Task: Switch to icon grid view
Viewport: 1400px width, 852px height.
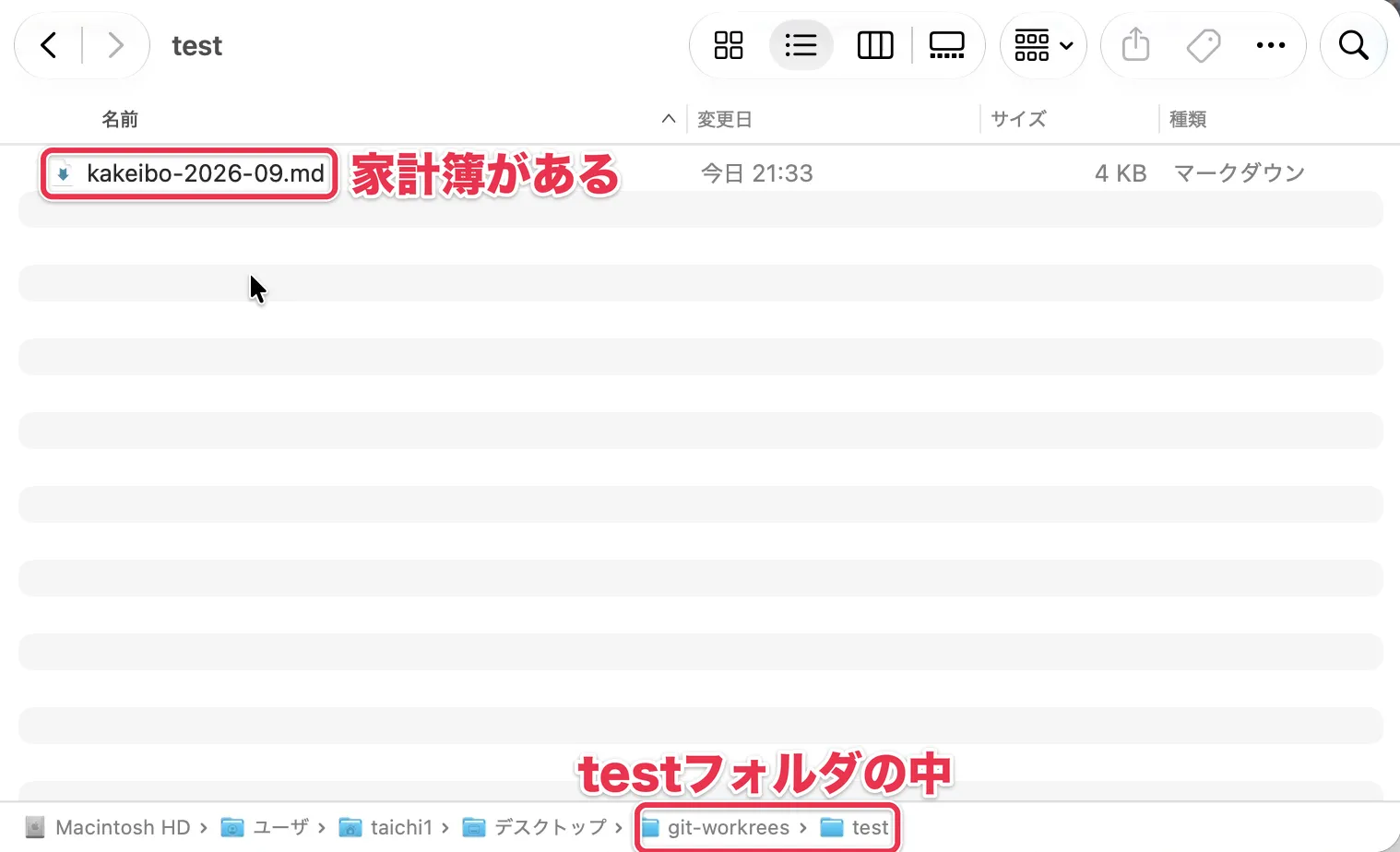Action: click(x=729, y=45)
